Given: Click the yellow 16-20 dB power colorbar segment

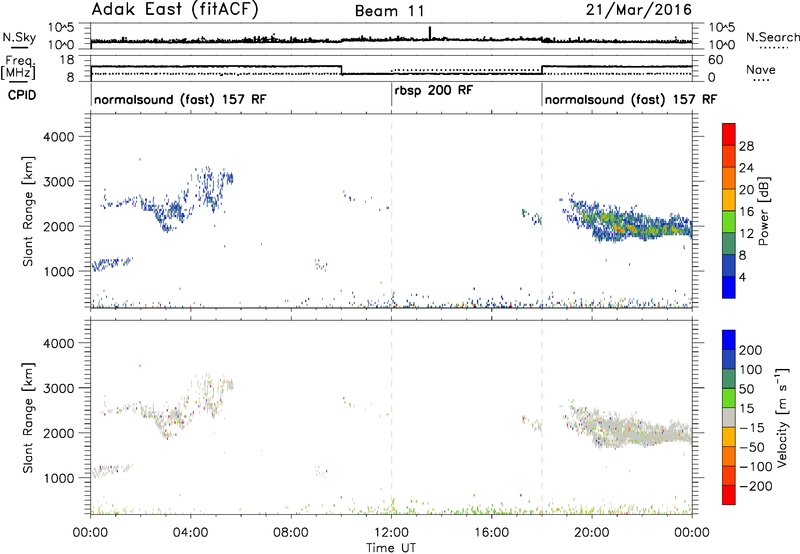Looking at the screenshot, I should (x=729, y=200).
